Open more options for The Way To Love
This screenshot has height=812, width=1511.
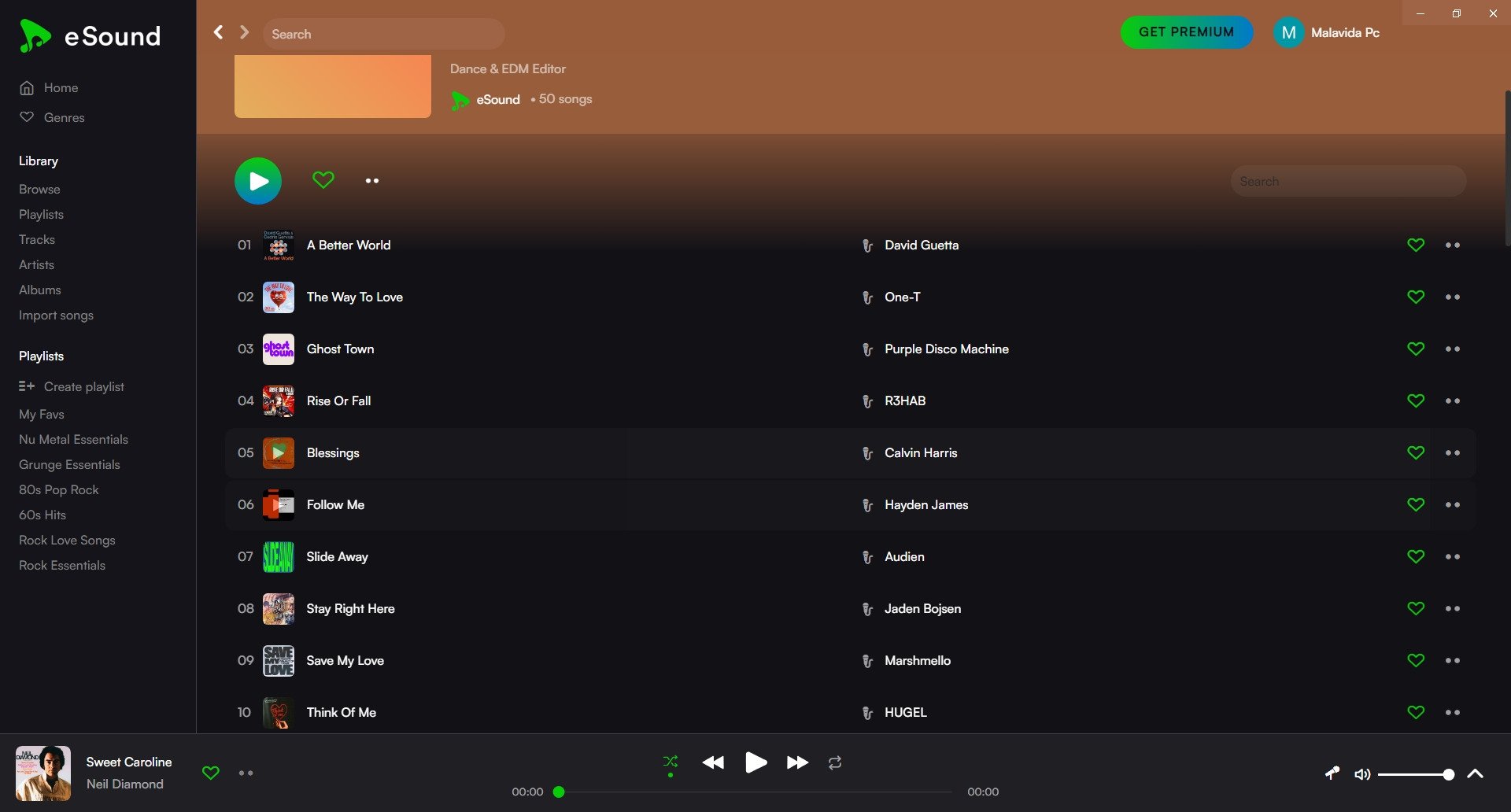(x=1453, y=297)
